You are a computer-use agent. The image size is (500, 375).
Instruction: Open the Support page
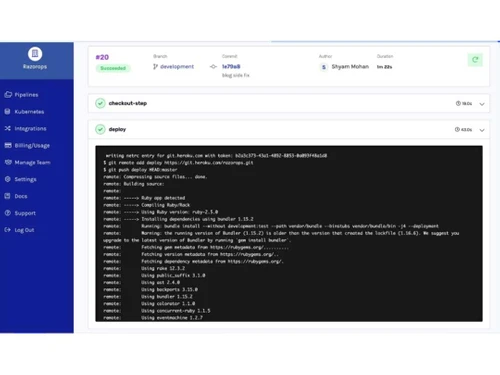(x=25, y=213)
